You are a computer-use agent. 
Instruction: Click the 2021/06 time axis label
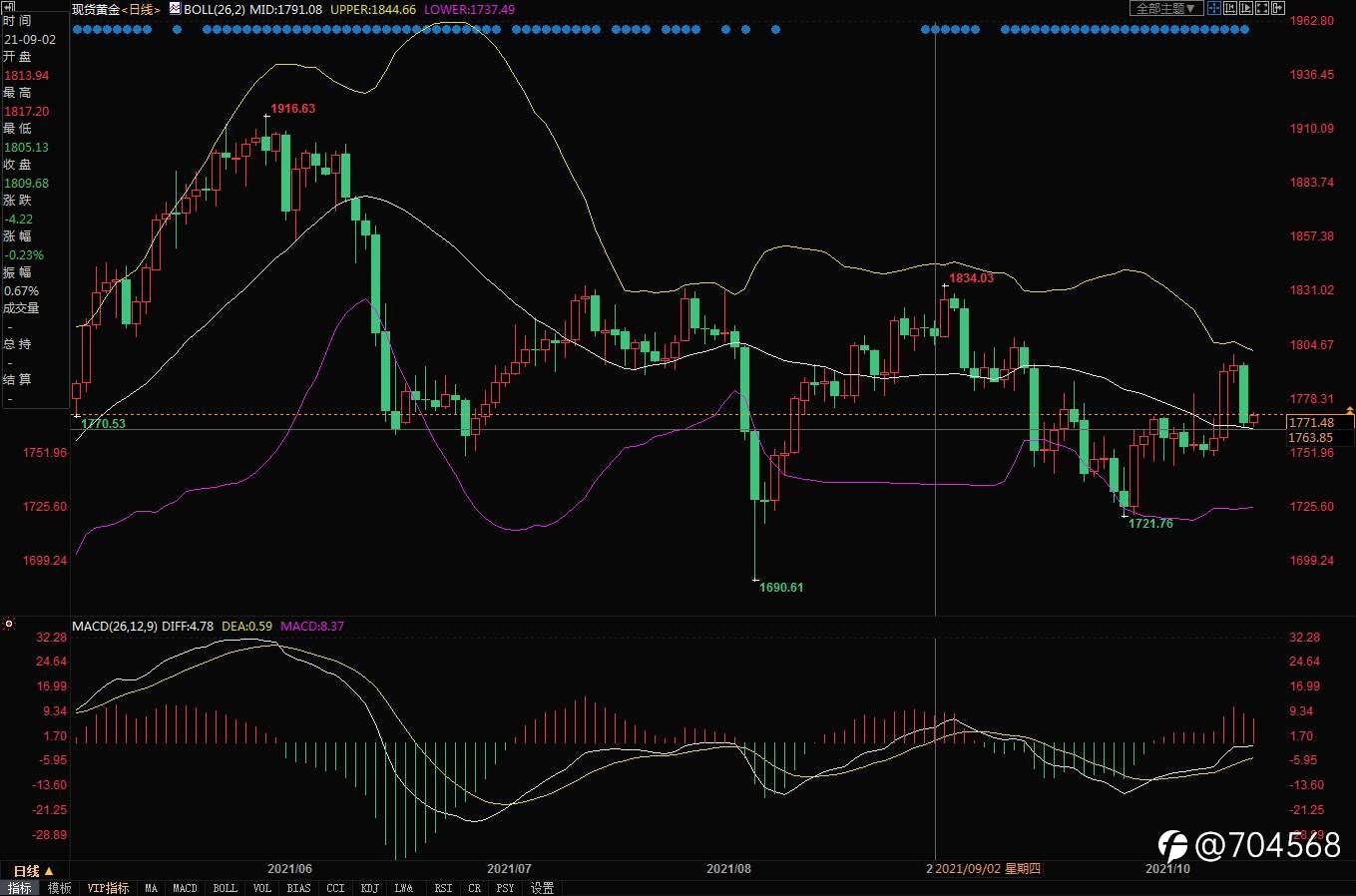pyautogui.click(x=290, y=869)
